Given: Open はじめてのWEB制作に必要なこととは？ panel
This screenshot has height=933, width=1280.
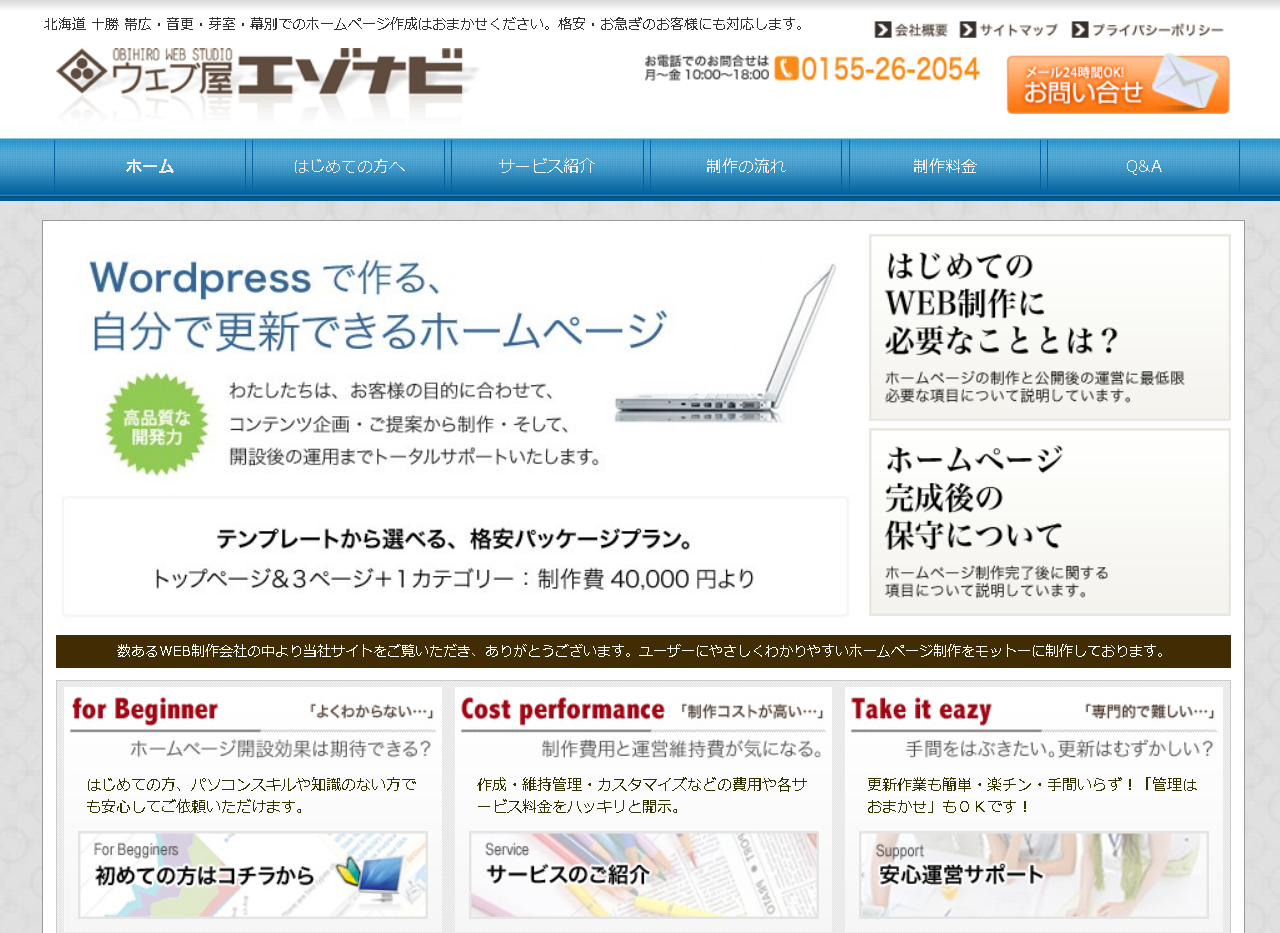Looking at the screenshot, I should point(1050,327).
